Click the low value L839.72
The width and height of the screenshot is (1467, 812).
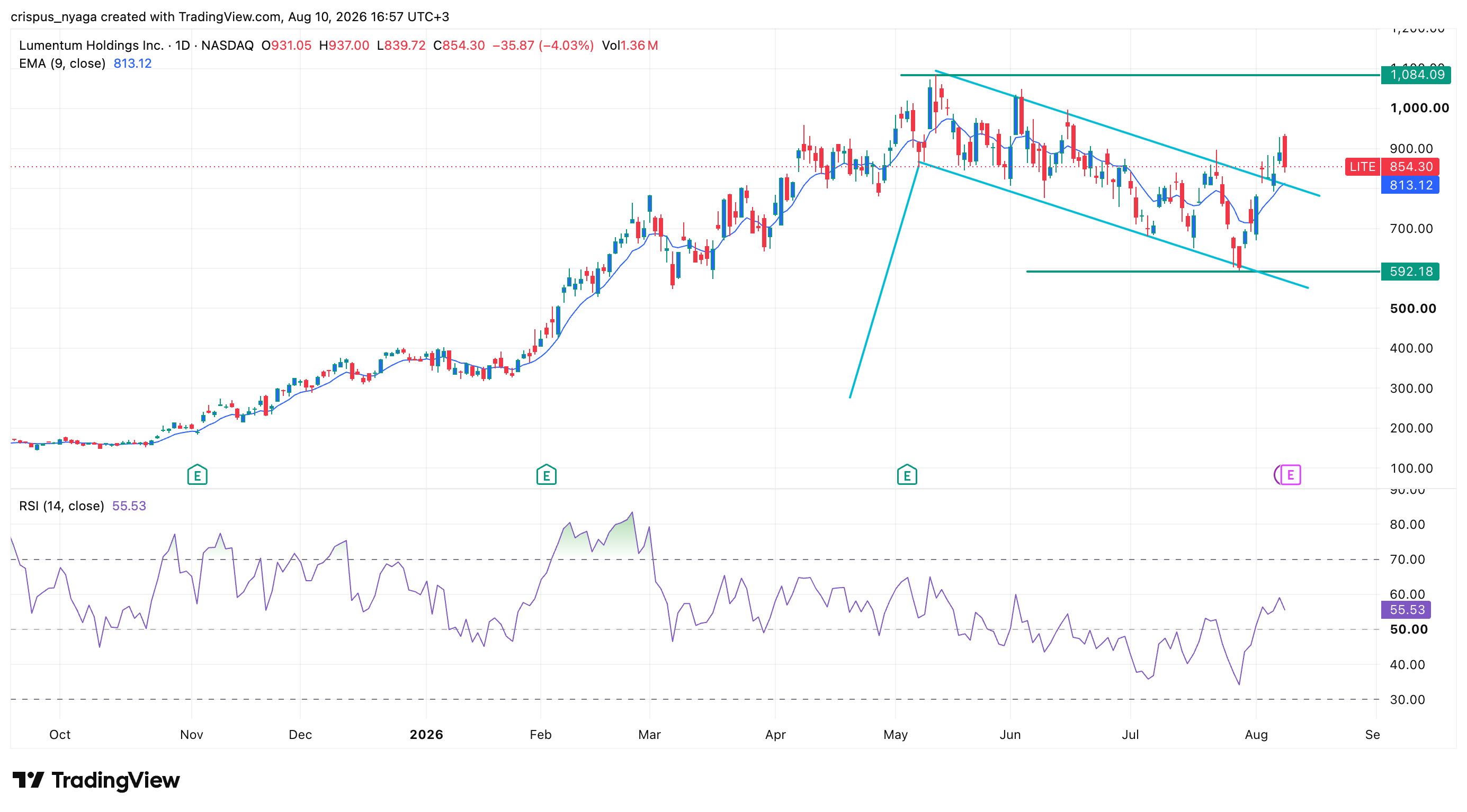coord(401,46)
